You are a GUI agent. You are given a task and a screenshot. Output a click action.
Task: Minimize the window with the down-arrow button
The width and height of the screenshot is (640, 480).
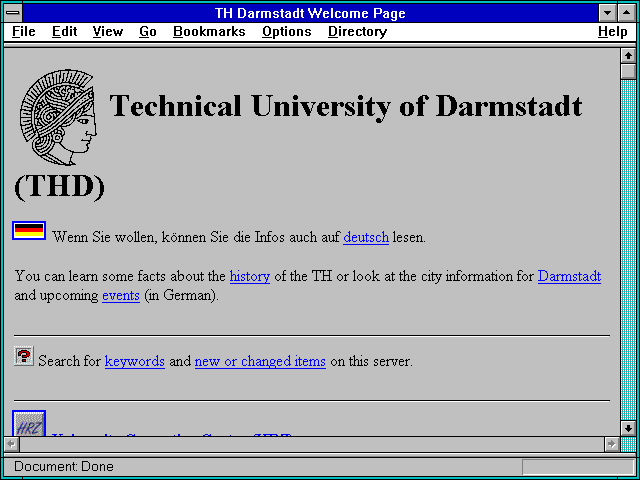coord(607,13)
